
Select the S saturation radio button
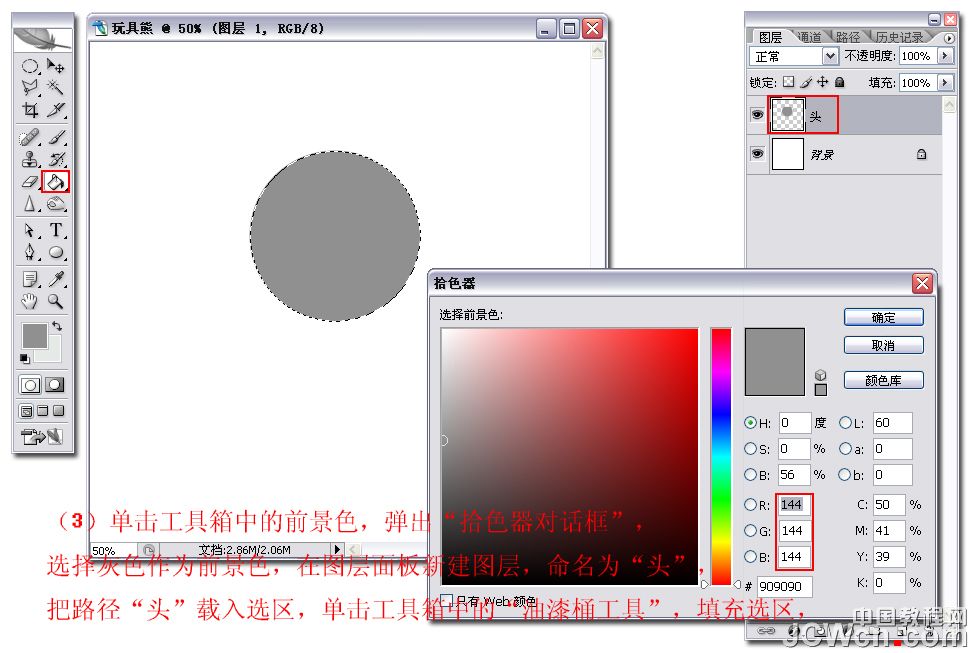point(750,449)
